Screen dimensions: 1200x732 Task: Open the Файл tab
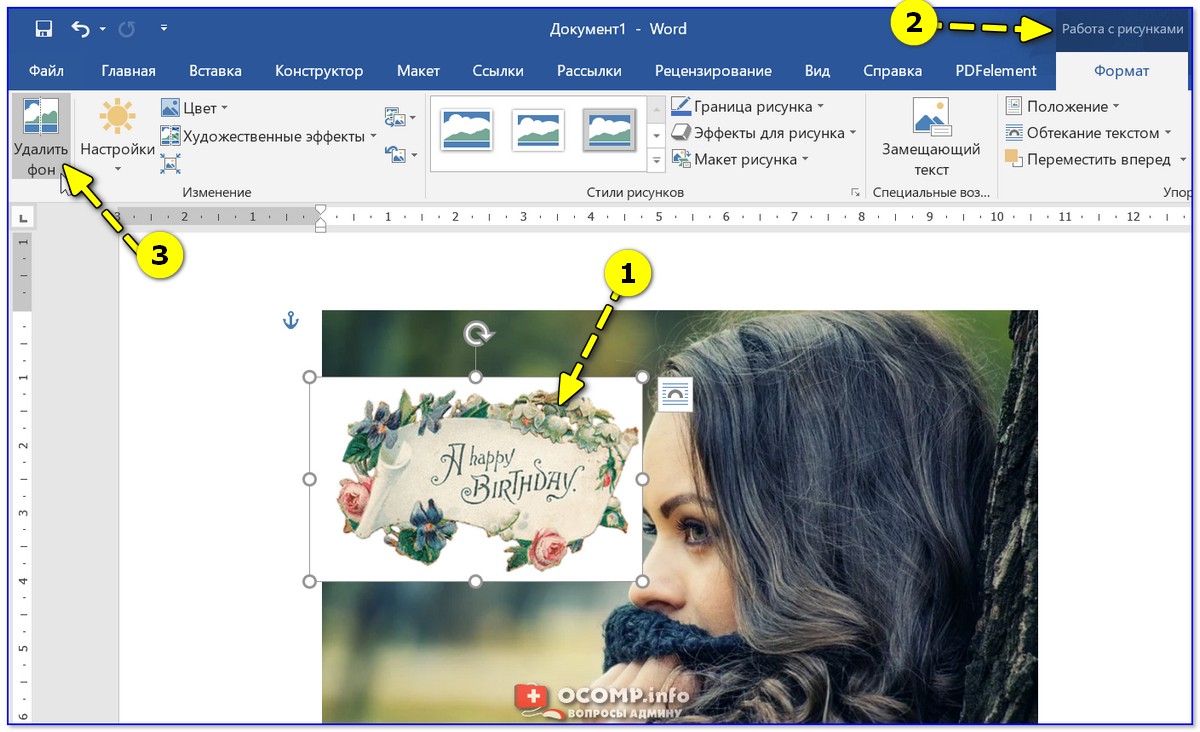click(x=46, y=71)
